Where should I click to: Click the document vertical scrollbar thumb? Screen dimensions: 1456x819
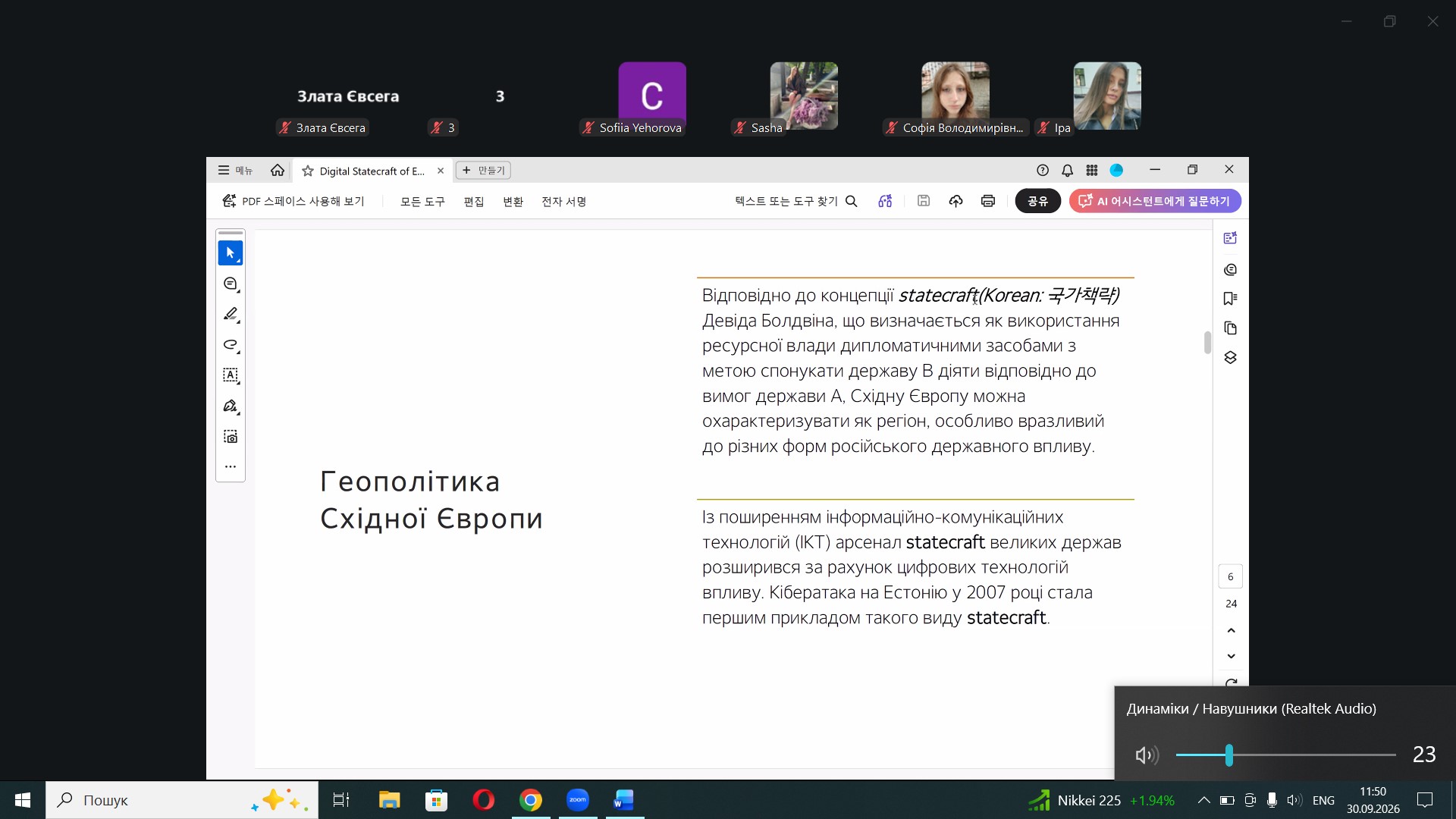pyautogui.click(x=1207, y=343)
